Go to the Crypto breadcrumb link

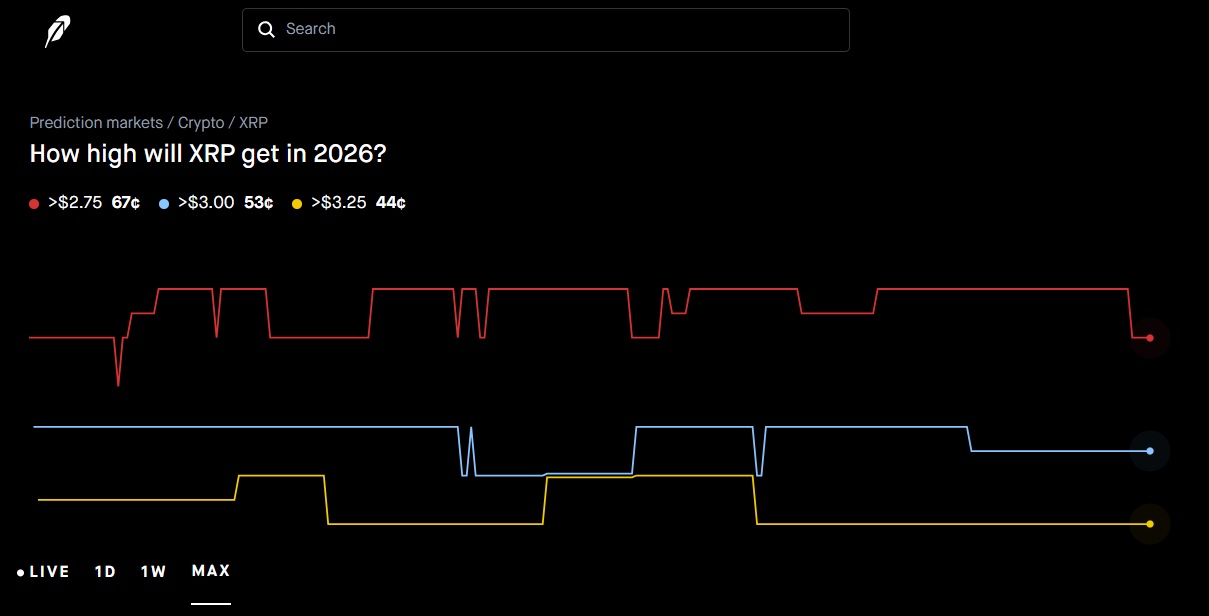201,123
